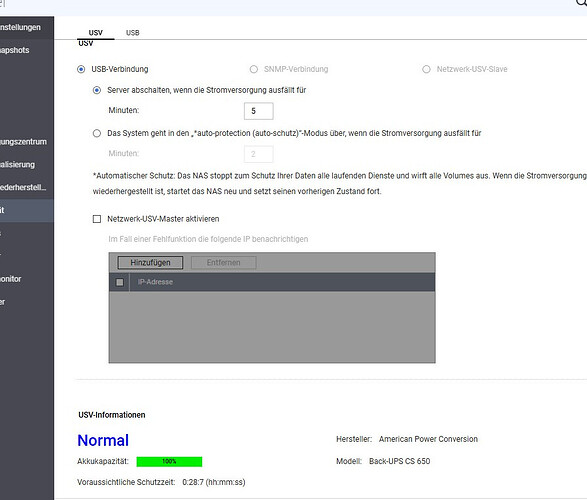This screenshot has width=587, height=500.
Task: Switch to the USB tab
Action: (133, 33)
